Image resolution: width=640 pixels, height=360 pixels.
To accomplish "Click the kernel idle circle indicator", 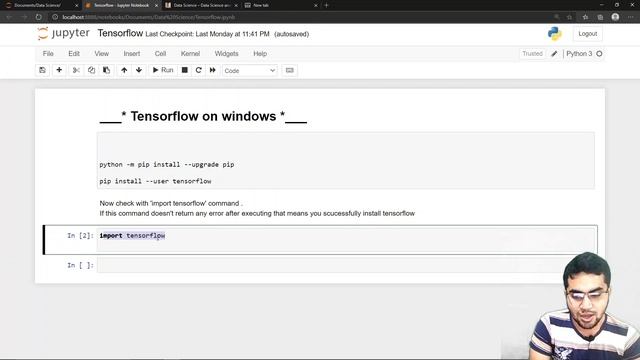I will click(599, 53).
